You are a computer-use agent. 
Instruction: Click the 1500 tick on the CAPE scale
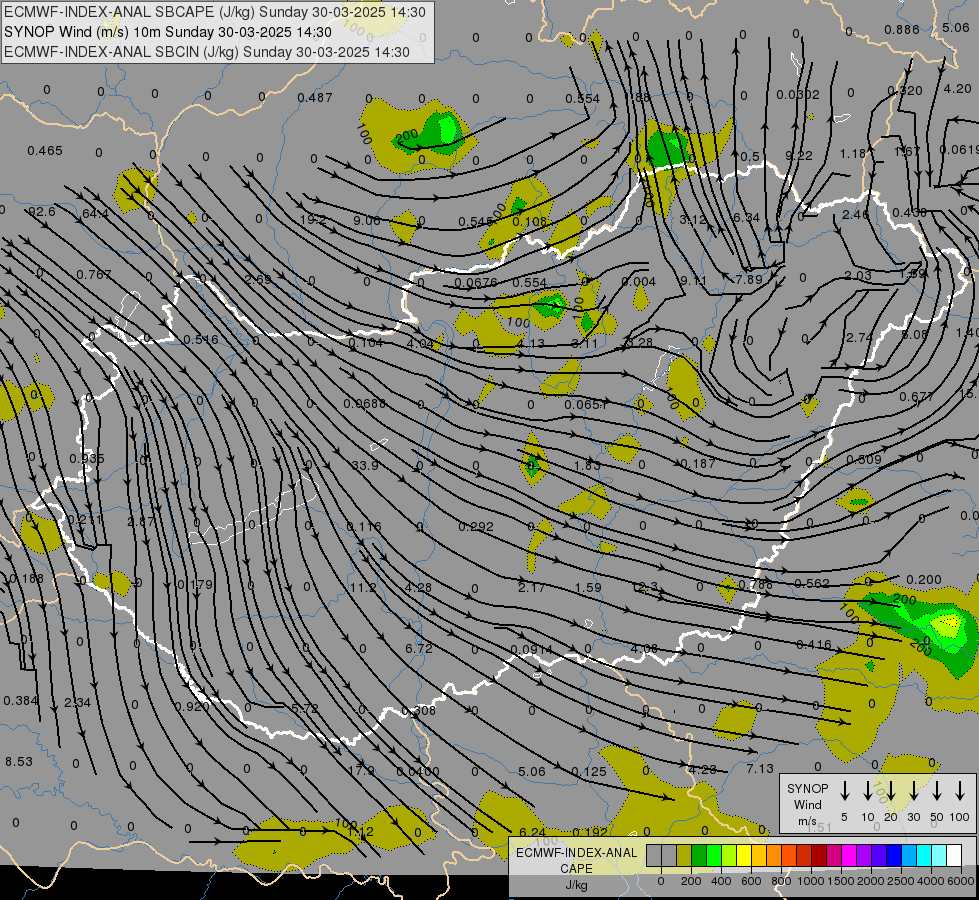(840, 881)
